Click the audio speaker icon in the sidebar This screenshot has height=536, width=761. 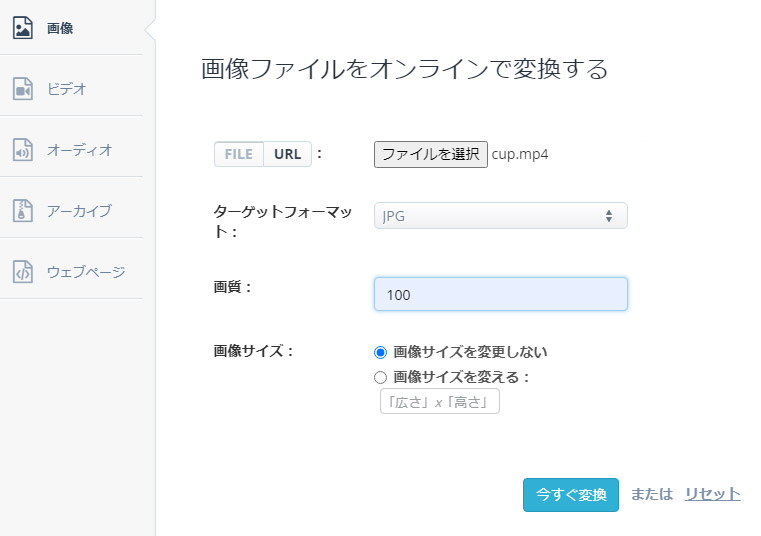coord(23,150)
